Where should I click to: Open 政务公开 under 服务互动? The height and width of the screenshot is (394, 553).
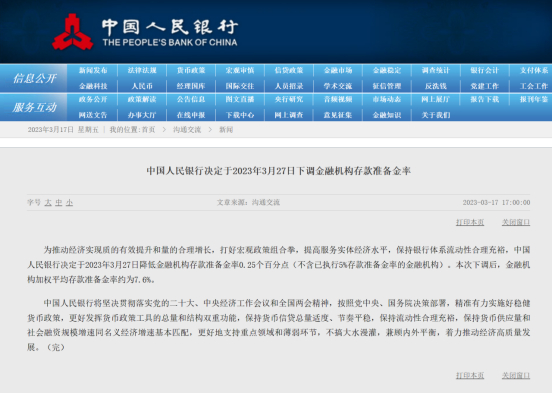pyautogui.click(x=93, y=99)
